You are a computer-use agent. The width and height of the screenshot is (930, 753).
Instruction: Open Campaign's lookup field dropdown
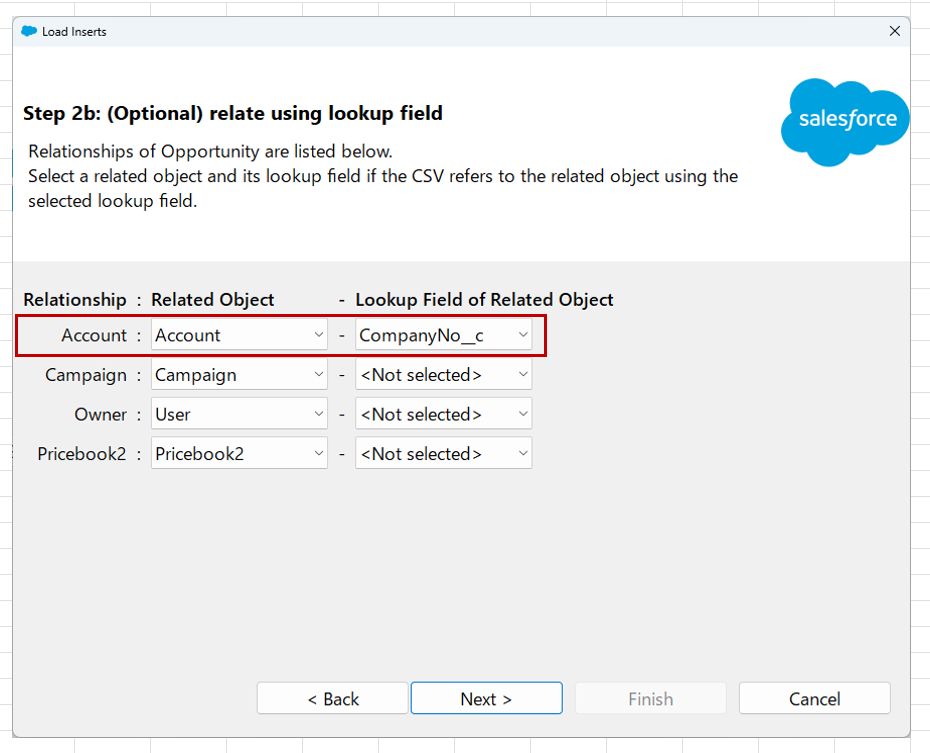point(443,375)
